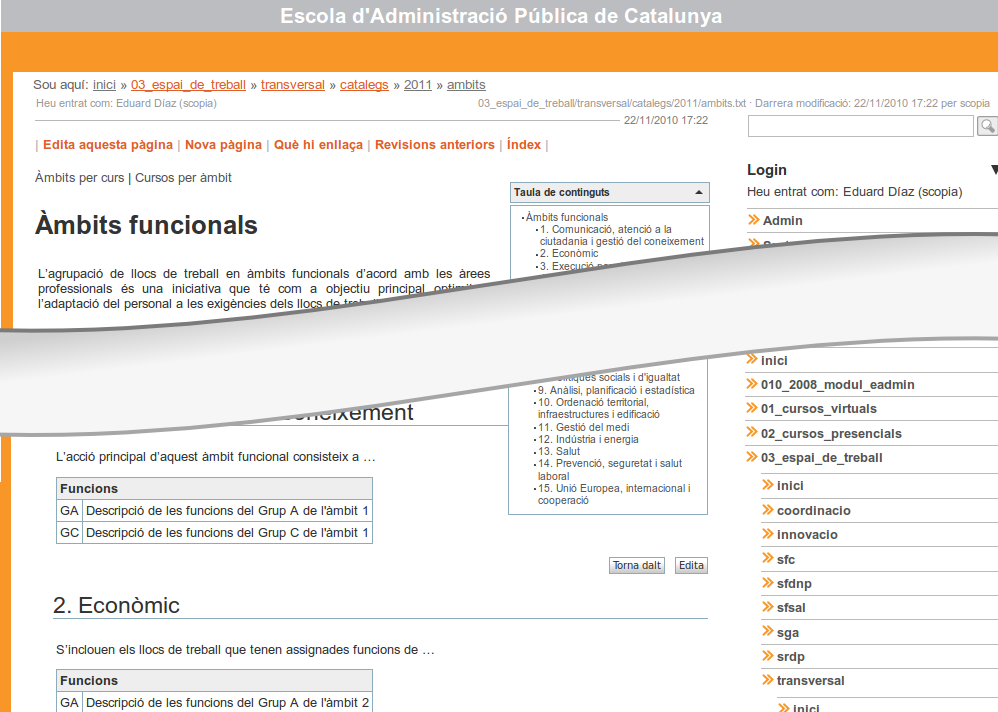998x712 pixels.
Task: Click the arrow icon beside sfdnp
Action: pyautogui.click(x=768, y=584)
